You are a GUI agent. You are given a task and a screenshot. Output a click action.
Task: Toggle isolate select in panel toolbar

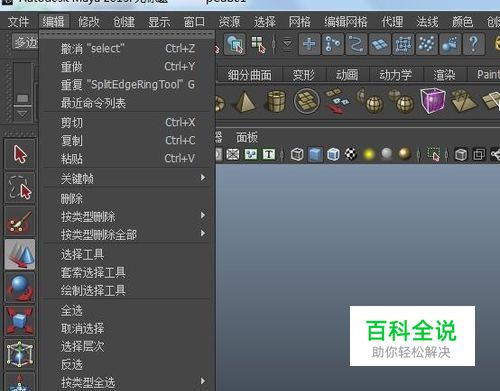click(433, 154)
